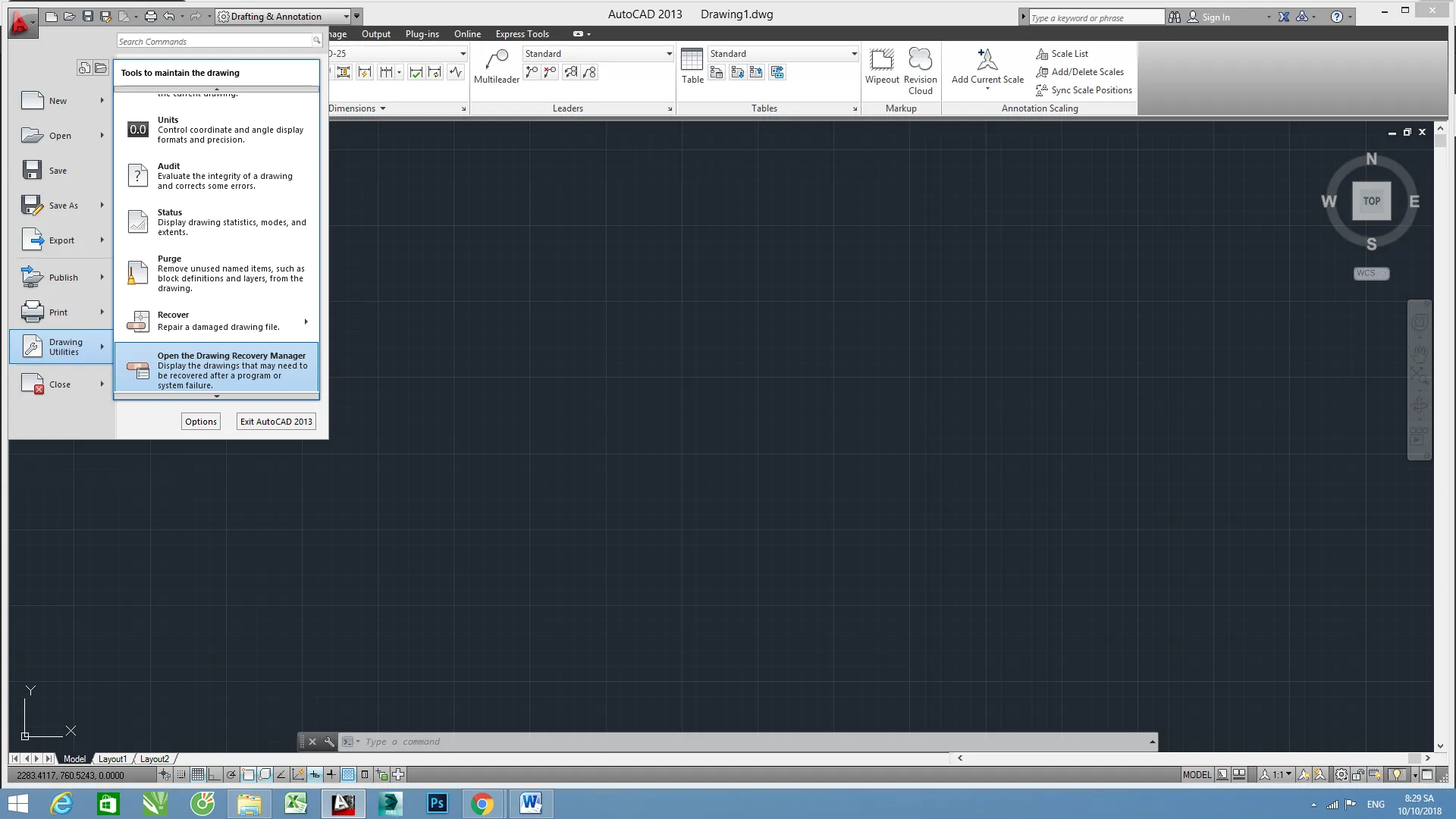
Task: Open the Annotation Scale 1:1 dropdown
Action: tap(1288, 774)
